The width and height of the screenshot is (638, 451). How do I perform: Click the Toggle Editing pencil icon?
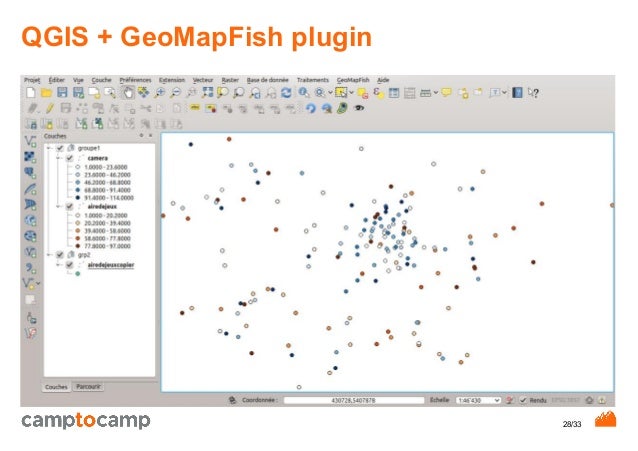pos(50,108)
